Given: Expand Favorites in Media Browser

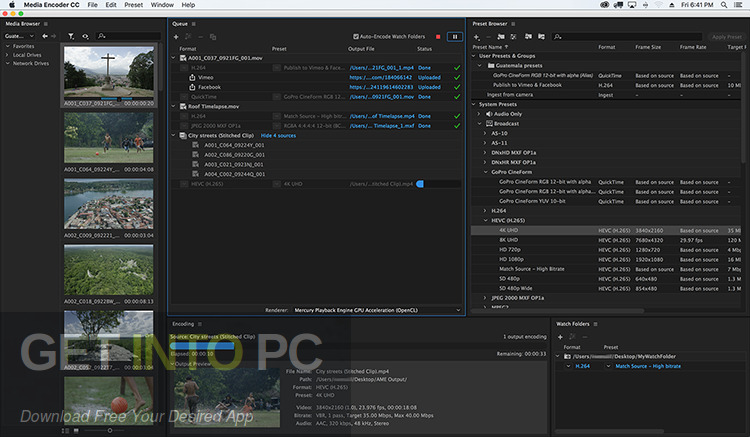Looking at the screenshot, I should tap(8, 46).
